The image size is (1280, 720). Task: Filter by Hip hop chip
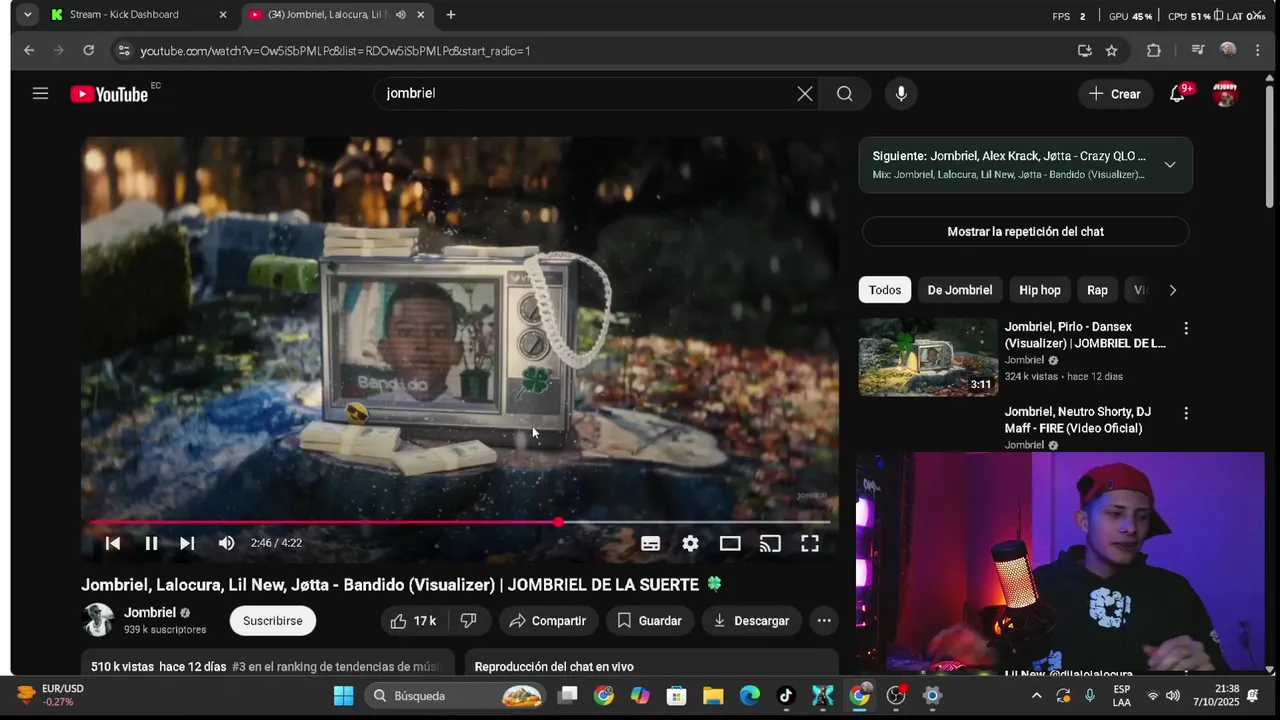pyautogui.click(x=1040, y=290)
